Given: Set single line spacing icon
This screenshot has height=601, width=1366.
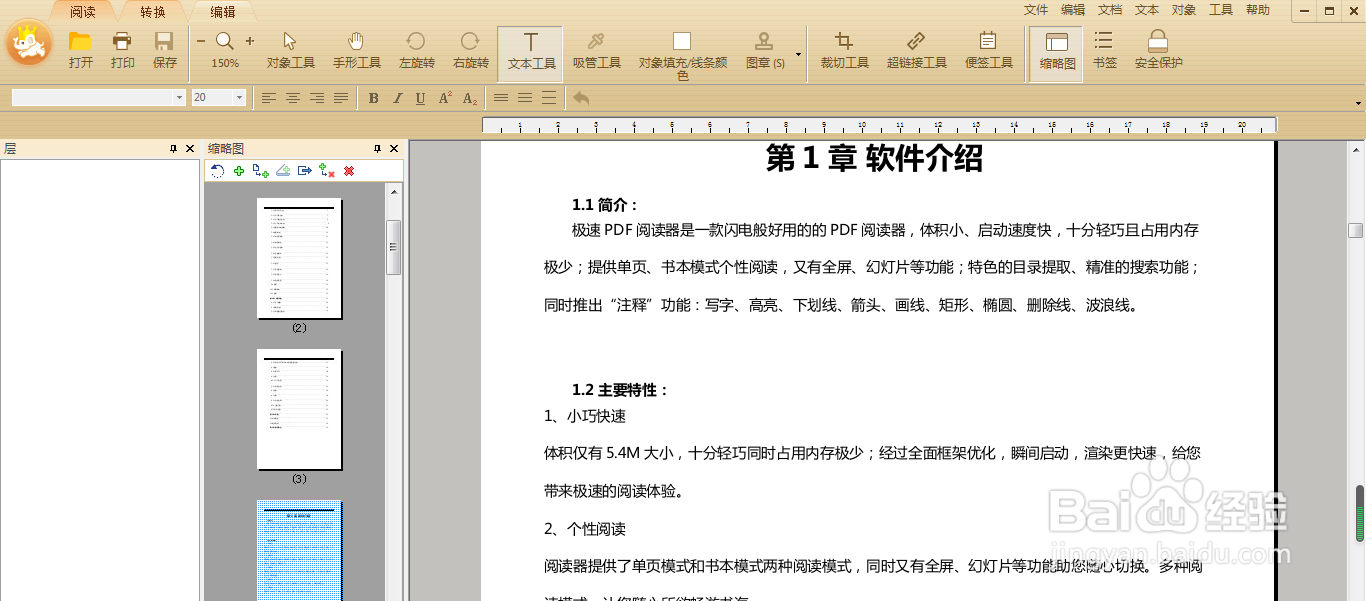Looking at the screenshot, I should coord(501,98).
